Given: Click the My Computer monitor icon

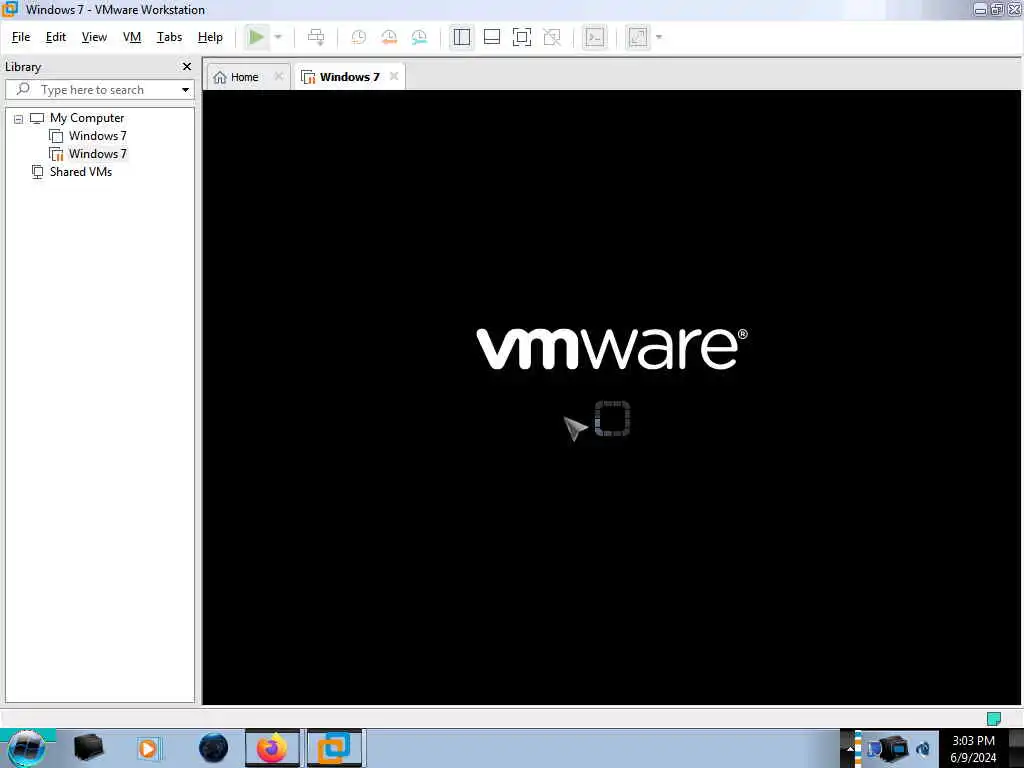Looking at the screenshot, I should pyautogui.click(x=37, y=118).
